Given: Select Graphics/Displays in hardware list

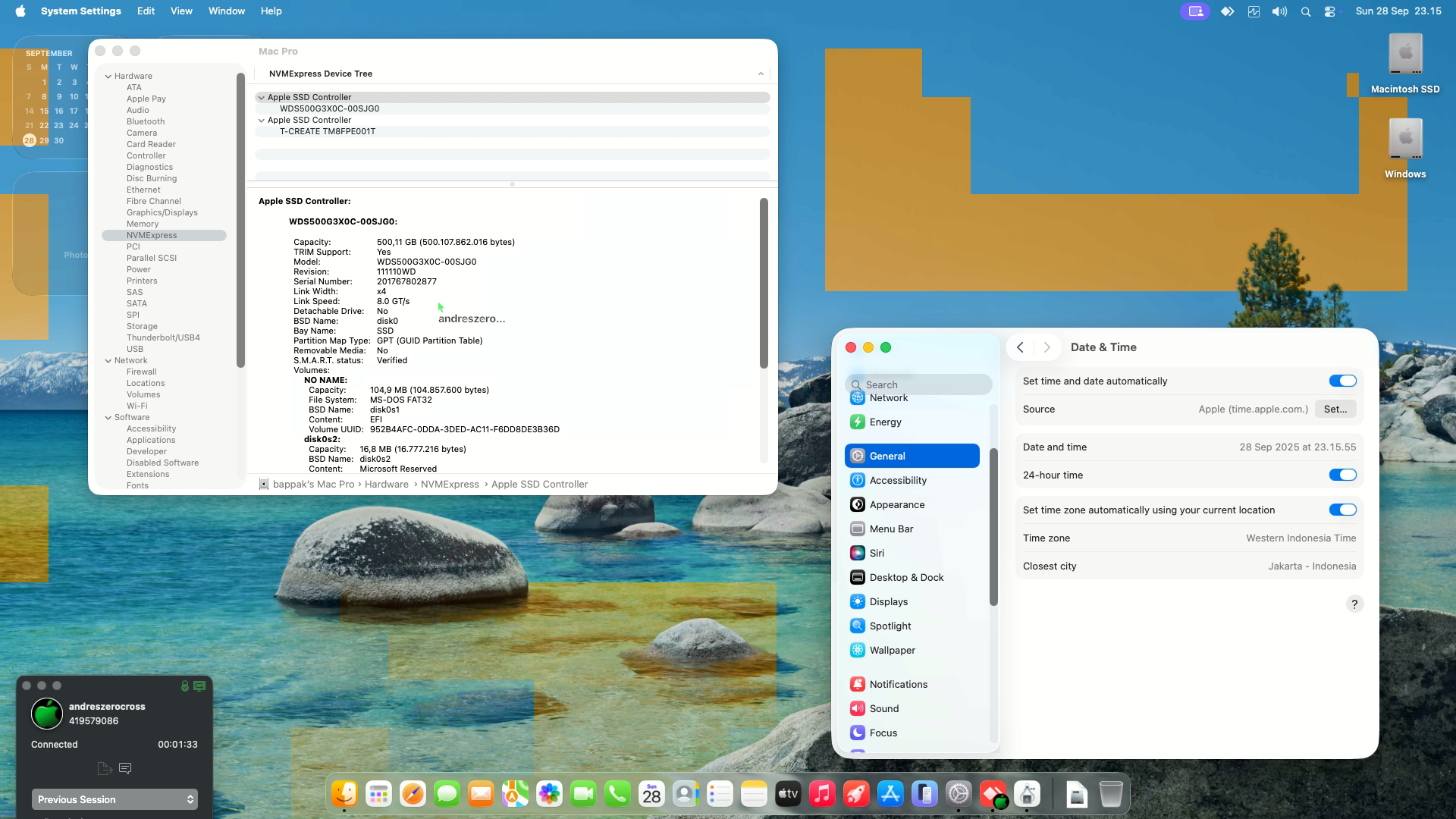Looking at the screenshot, I should 162,212.
